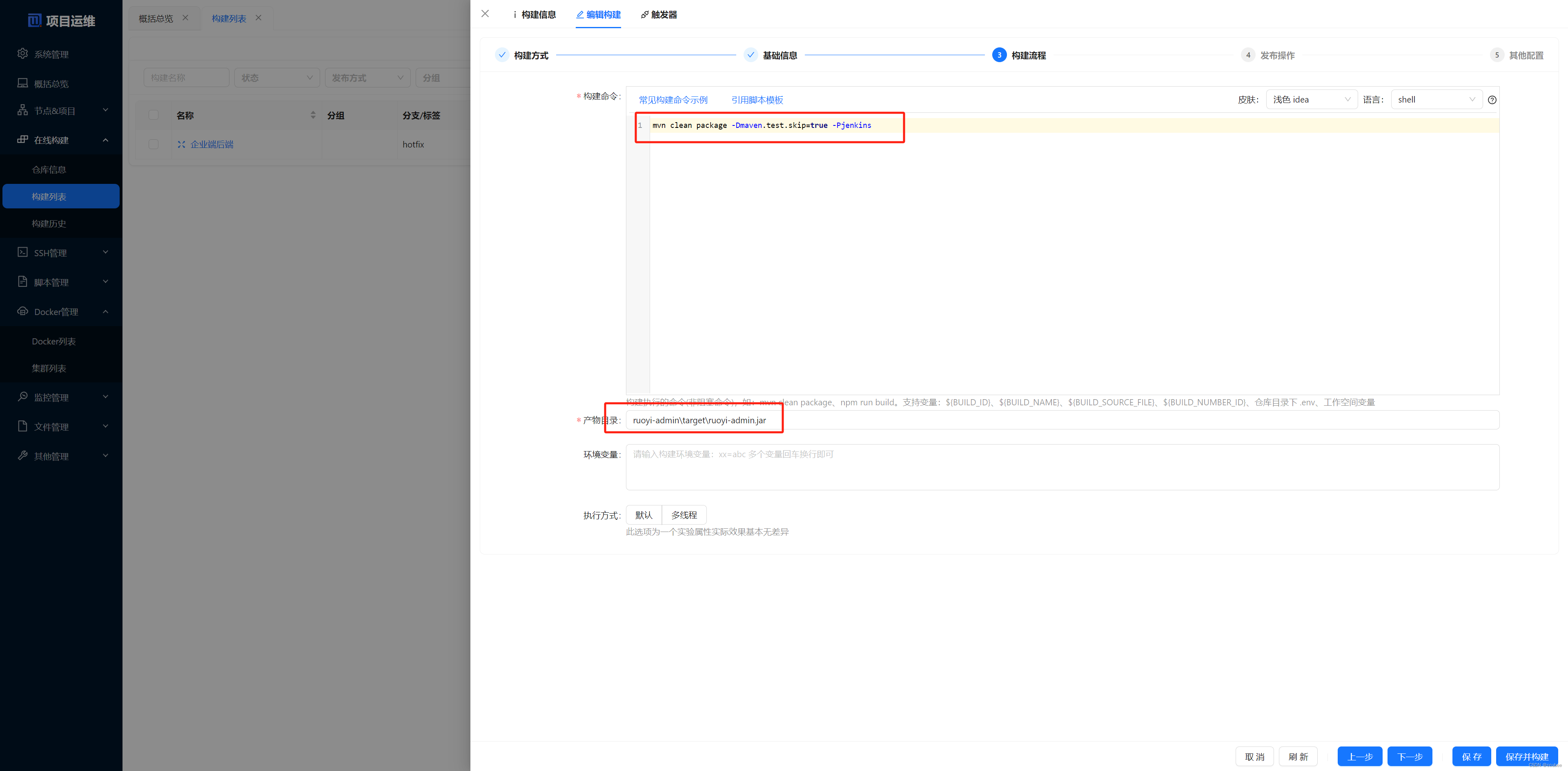
Task: Open the 皮肤 浅色 idea dropdown
Action: [x=1311, y=99]
